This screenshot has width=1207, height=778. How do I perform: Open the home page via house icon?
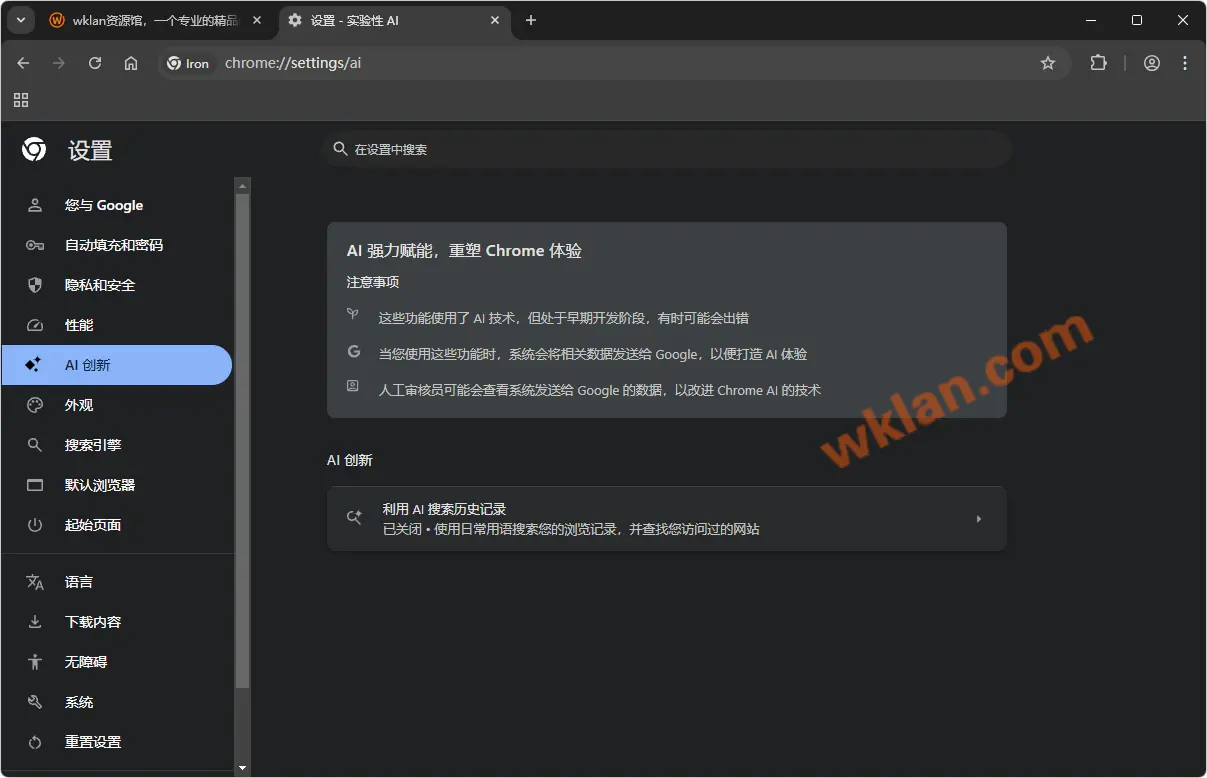tap(131, 63)
